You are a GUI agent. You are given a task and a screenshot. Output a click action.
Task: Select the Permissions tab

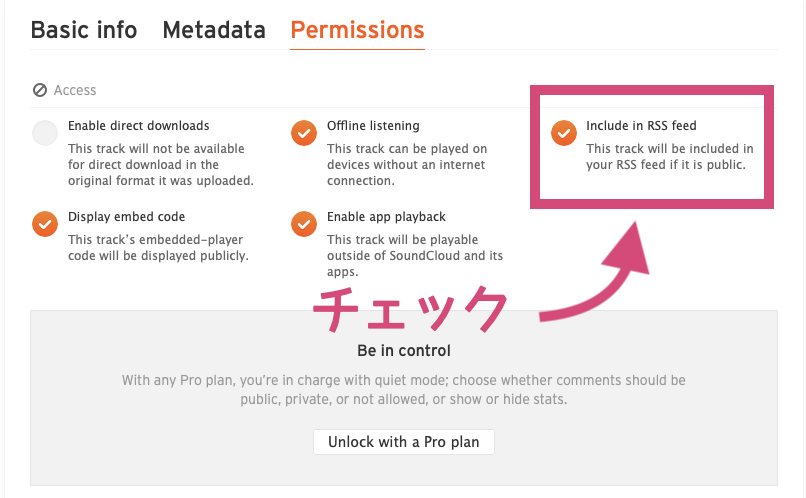(x=357, y=30)
